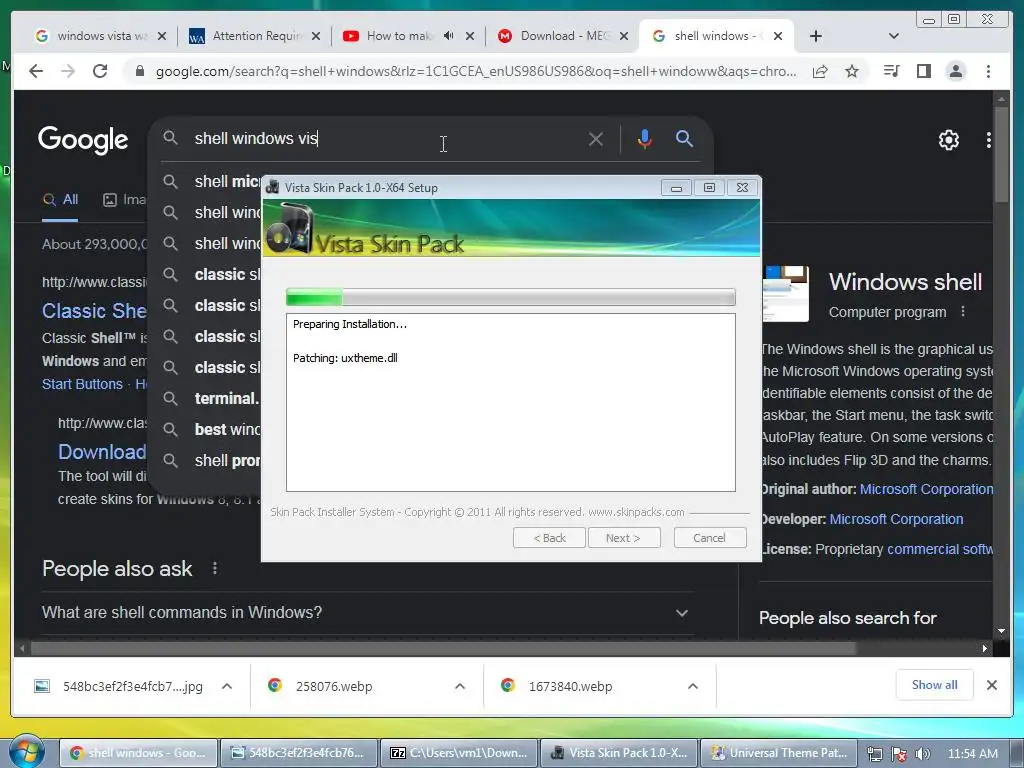
Task: Click the Back button in setup
Action: pos(549,538)
